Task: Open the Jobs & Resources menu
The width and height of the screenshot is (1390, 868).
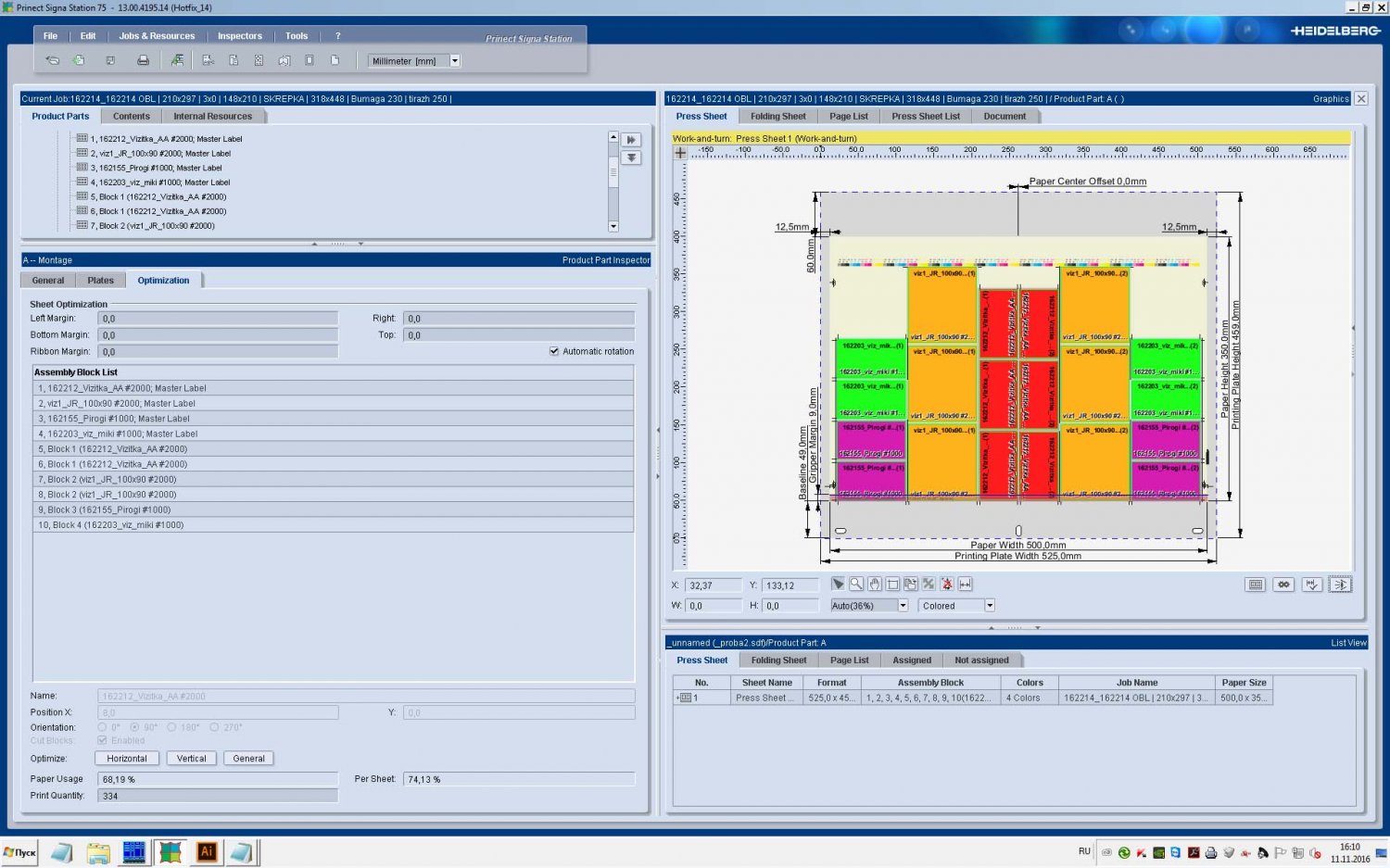Action: (x=157, y=36)
